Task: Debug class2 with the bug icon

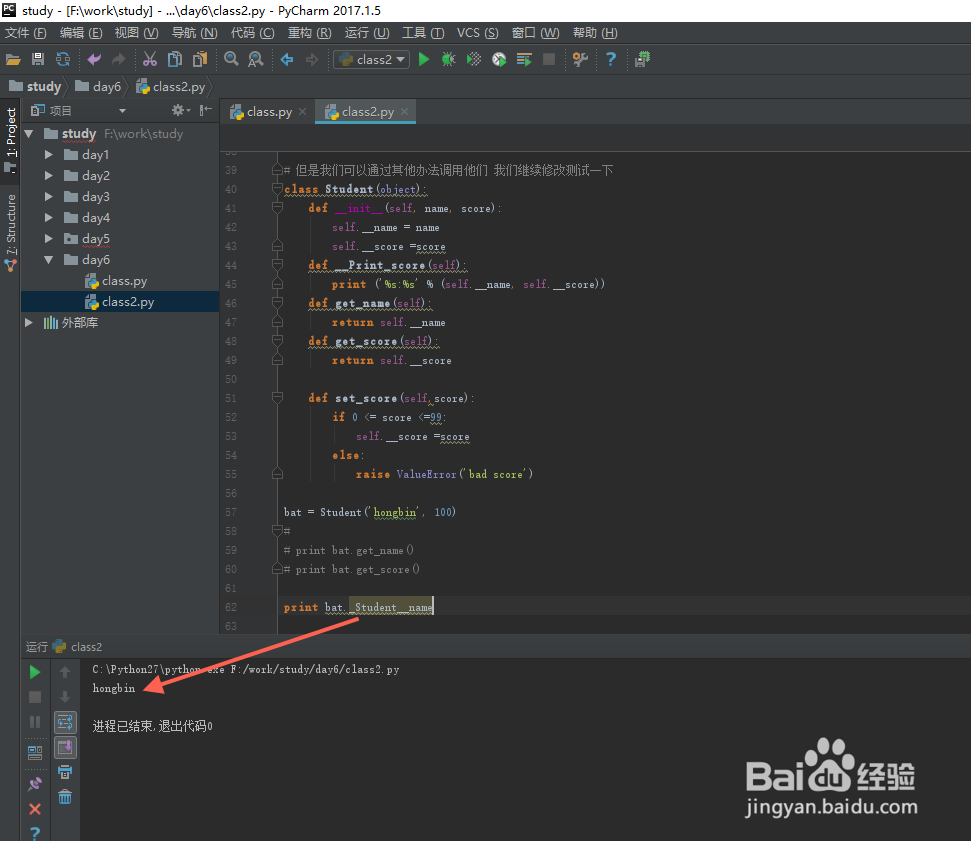Action: pos(448,59)
